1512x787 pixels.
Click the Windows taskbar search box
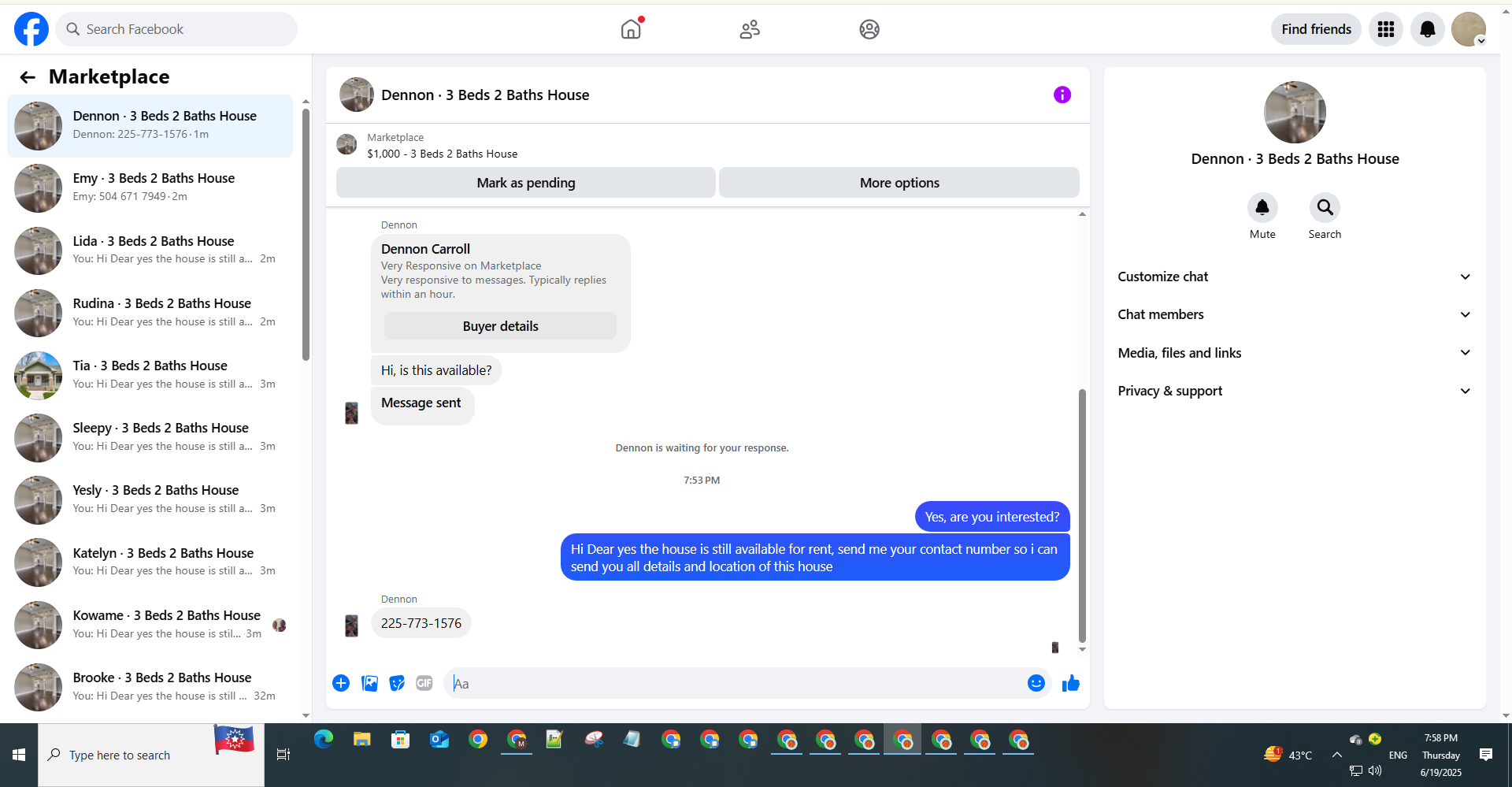pyautogui.click(x=151, y=755)
